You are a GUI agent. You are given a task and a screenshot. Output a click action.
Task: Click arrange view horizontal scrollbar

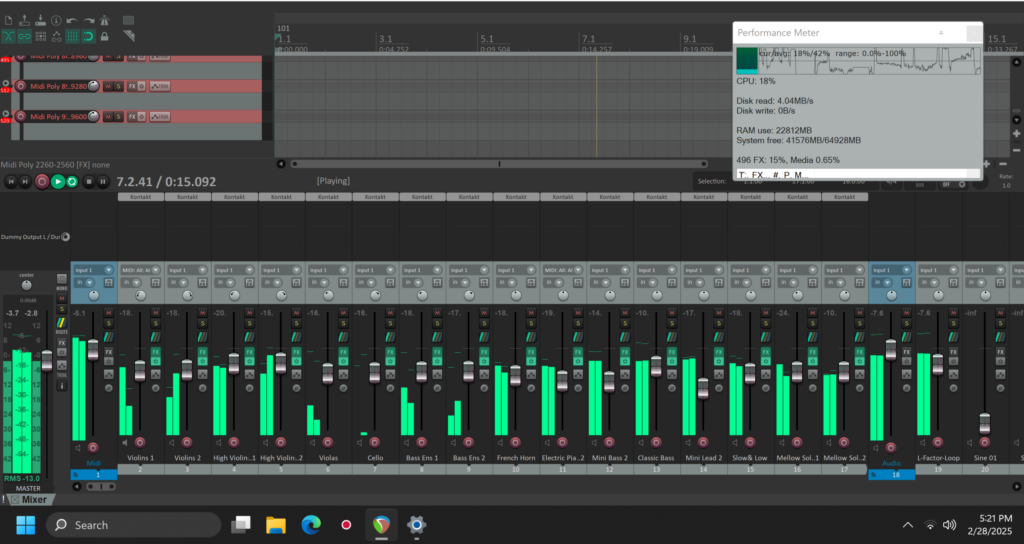point(499,164)
